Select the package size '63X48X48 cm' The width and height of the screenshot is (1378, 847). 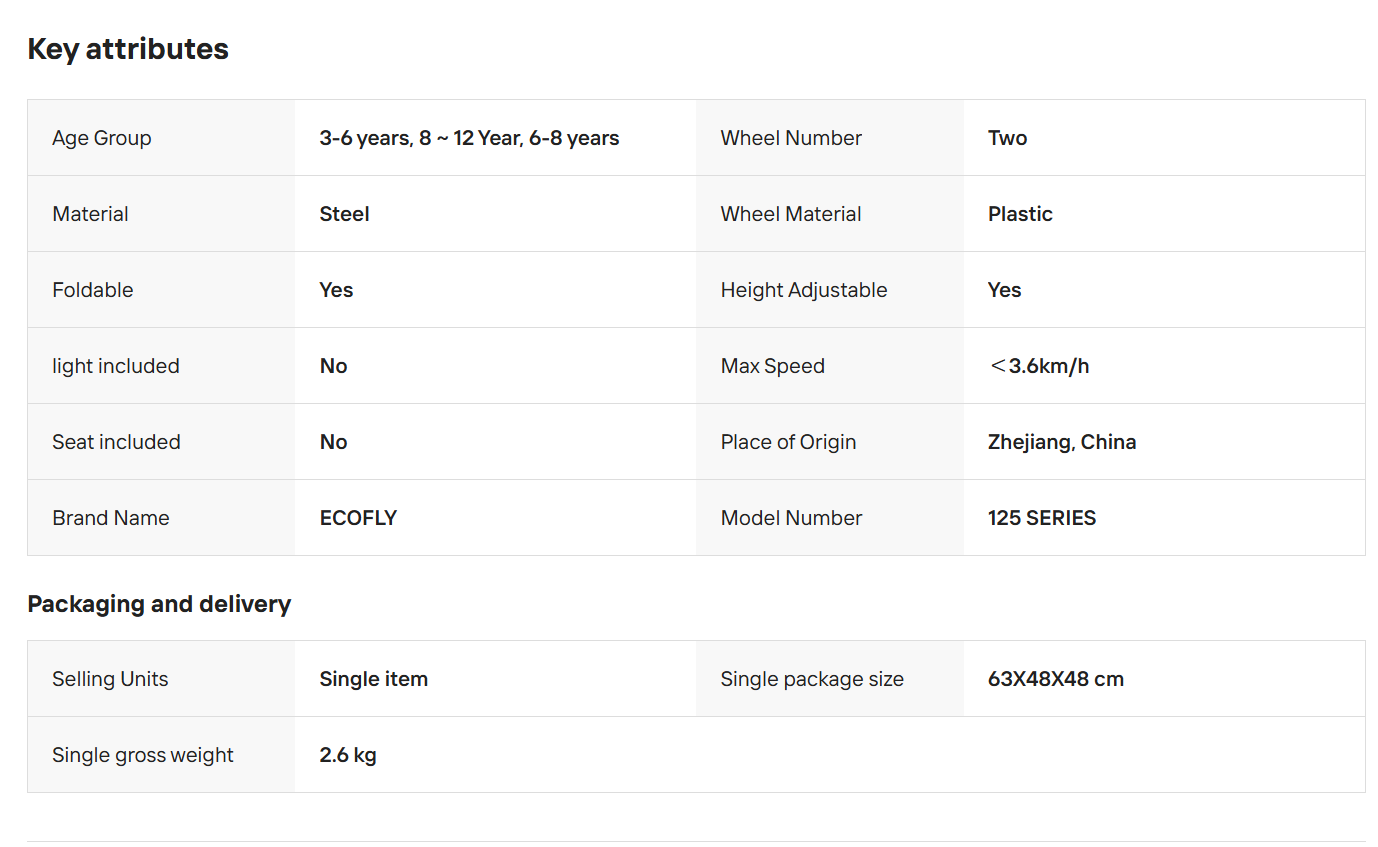tap(1056, 679)
